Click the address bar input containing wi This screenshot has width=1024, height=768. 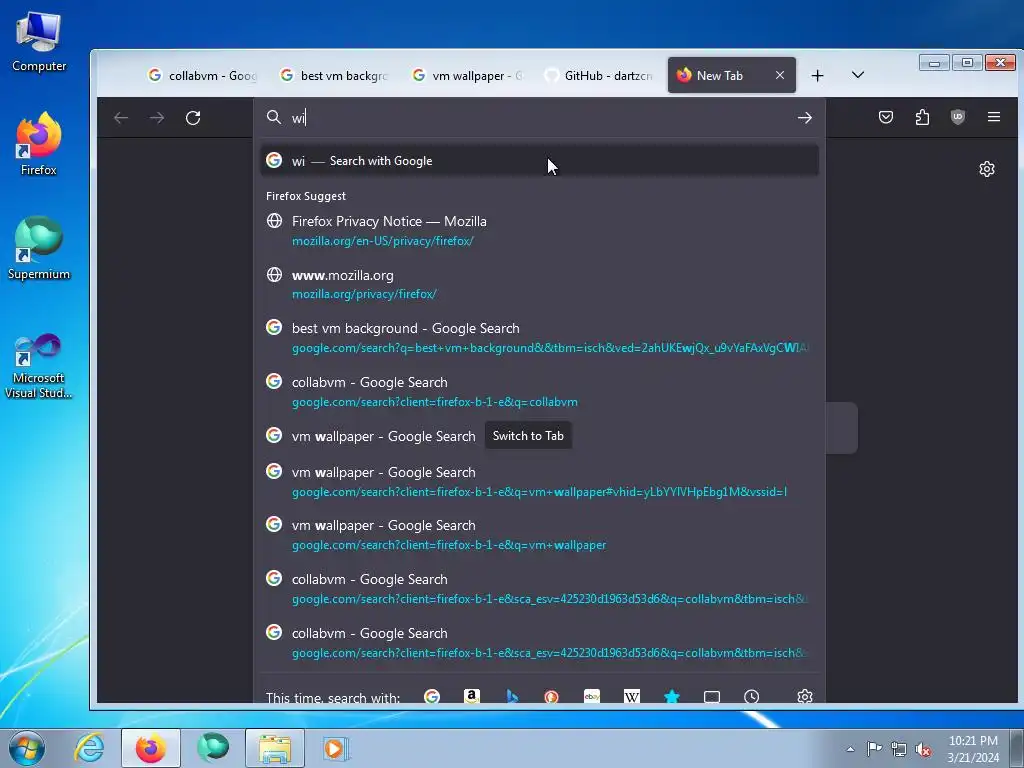click(539, 118)
